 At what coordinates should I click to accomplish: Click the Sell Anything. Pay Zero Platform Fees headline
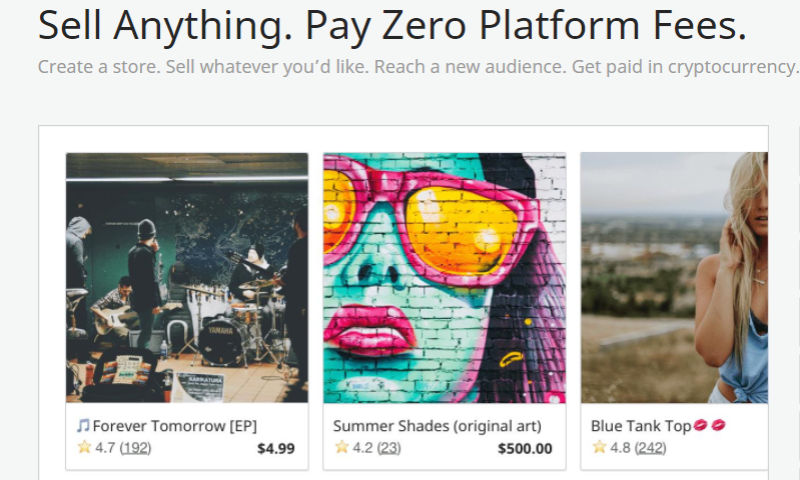coord(392,27)
